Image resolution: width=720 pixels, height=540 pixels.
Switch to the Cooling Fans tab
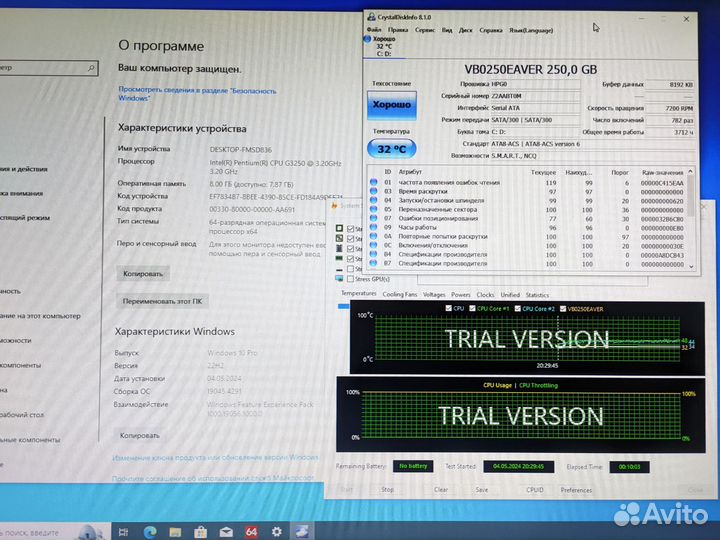pos(400,295)
